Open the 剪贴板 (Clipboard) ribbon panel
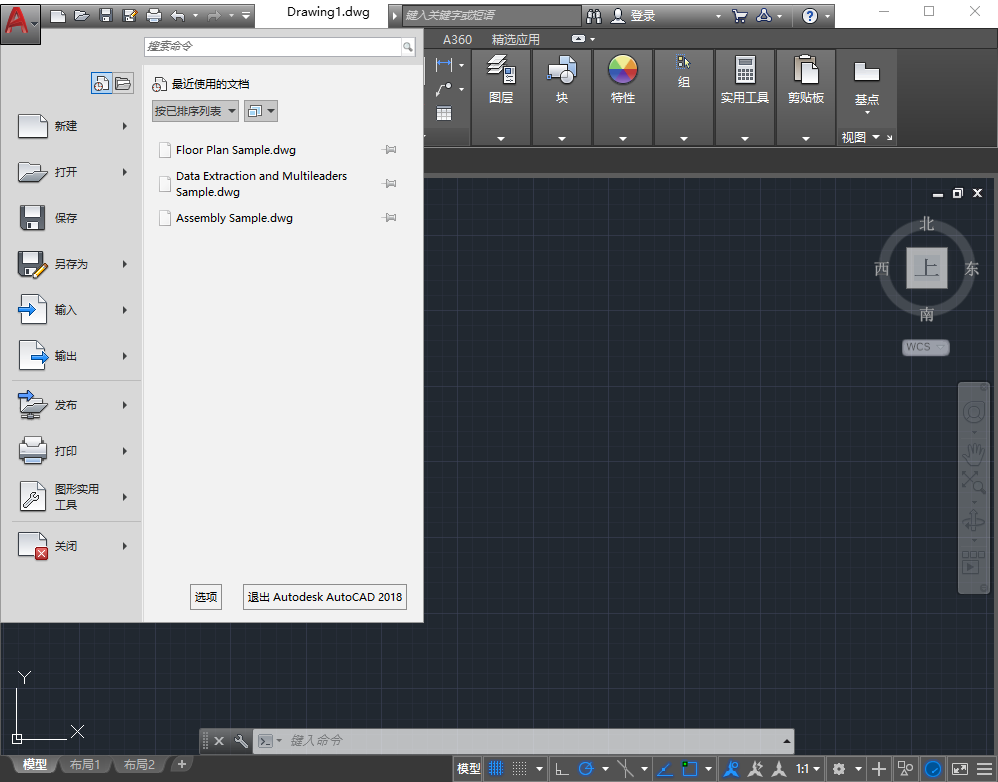Viewport: 998px width, 782px height. point(806,80)
